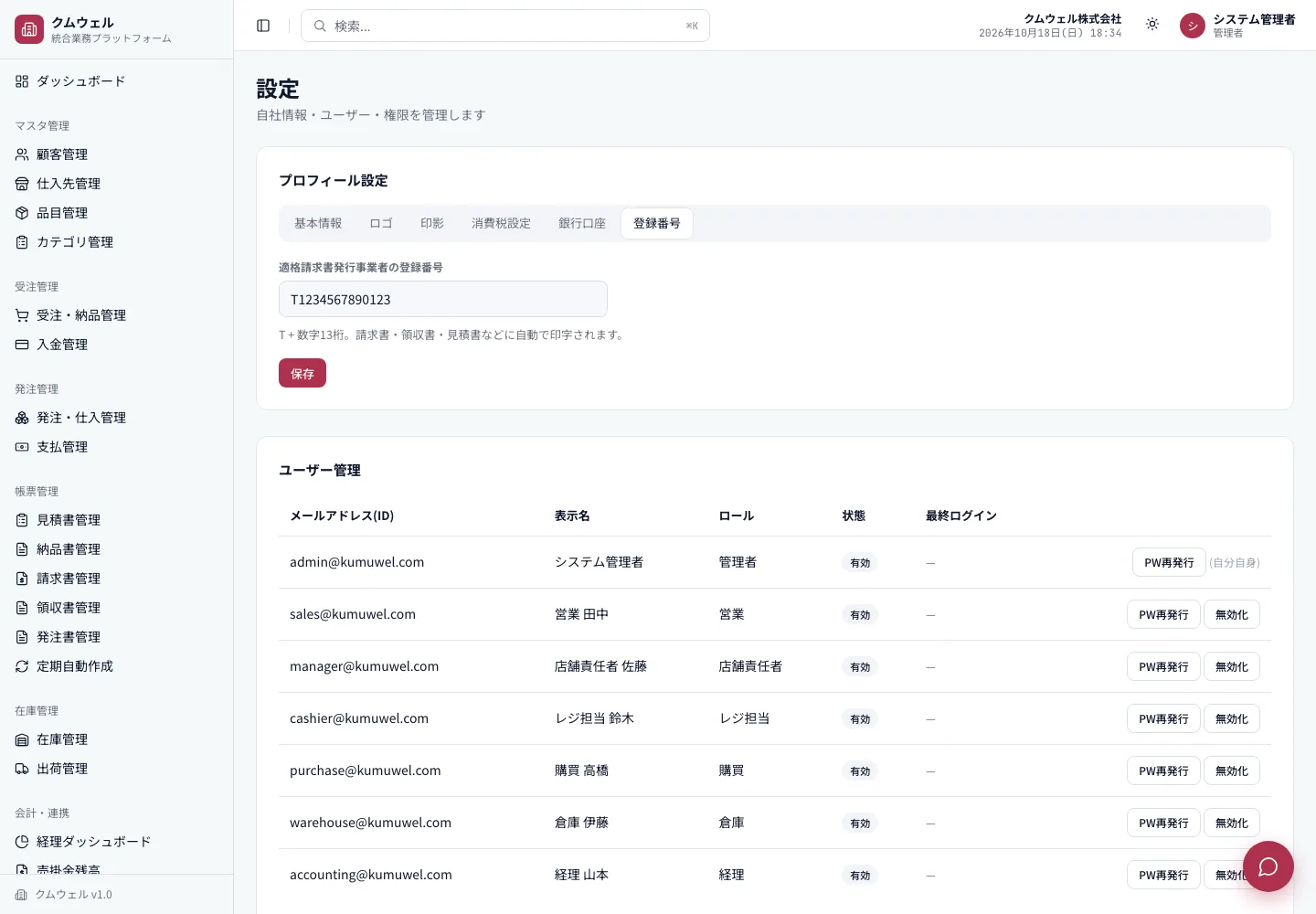The width and height of the screenshot is (1316, 914).
Task: Reissue password for accounting@kumuwel.com
Action: pos(1163,875)
